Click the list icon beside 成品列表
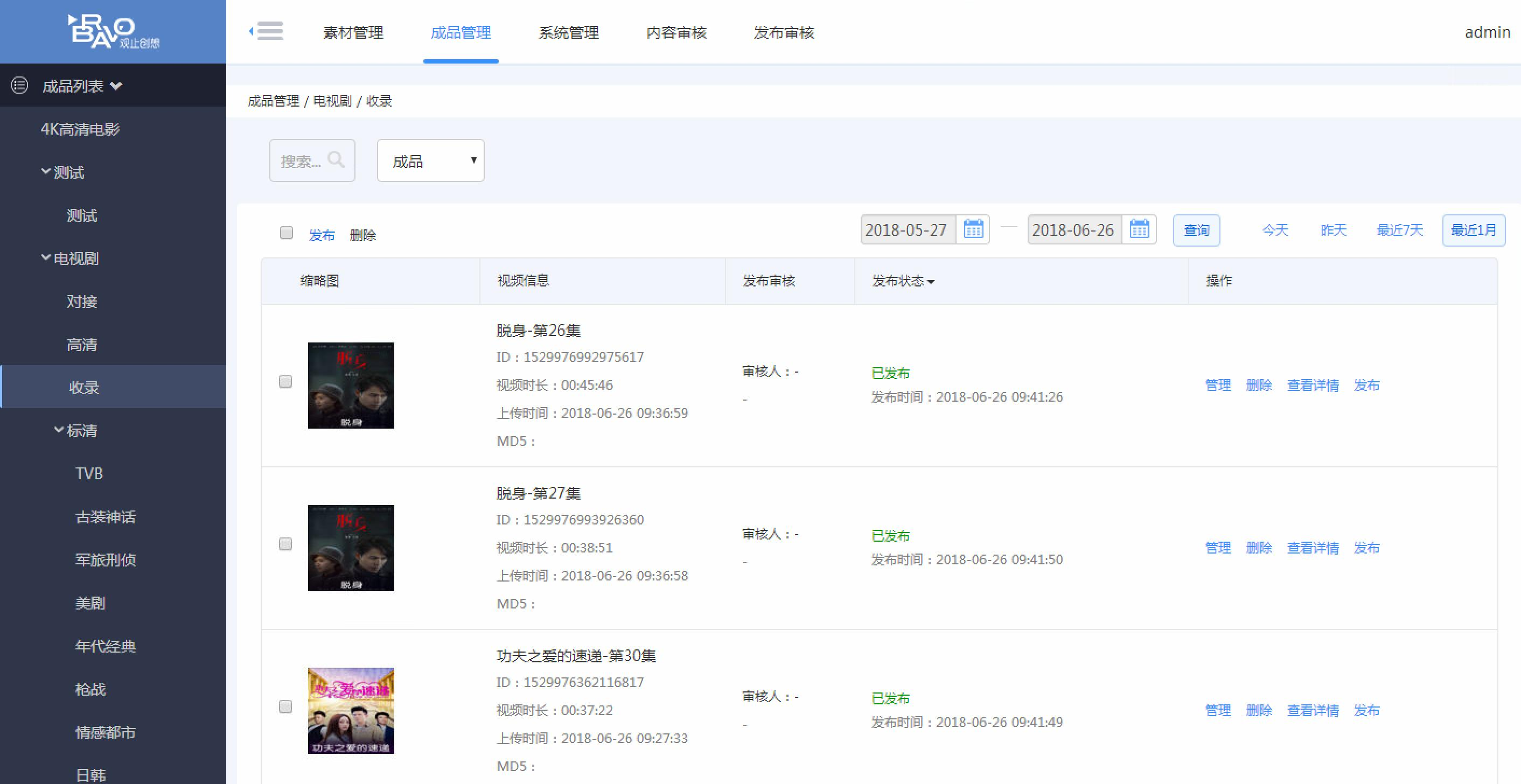The height and width of the screenshot is (784, 1521). pos(19,86)
